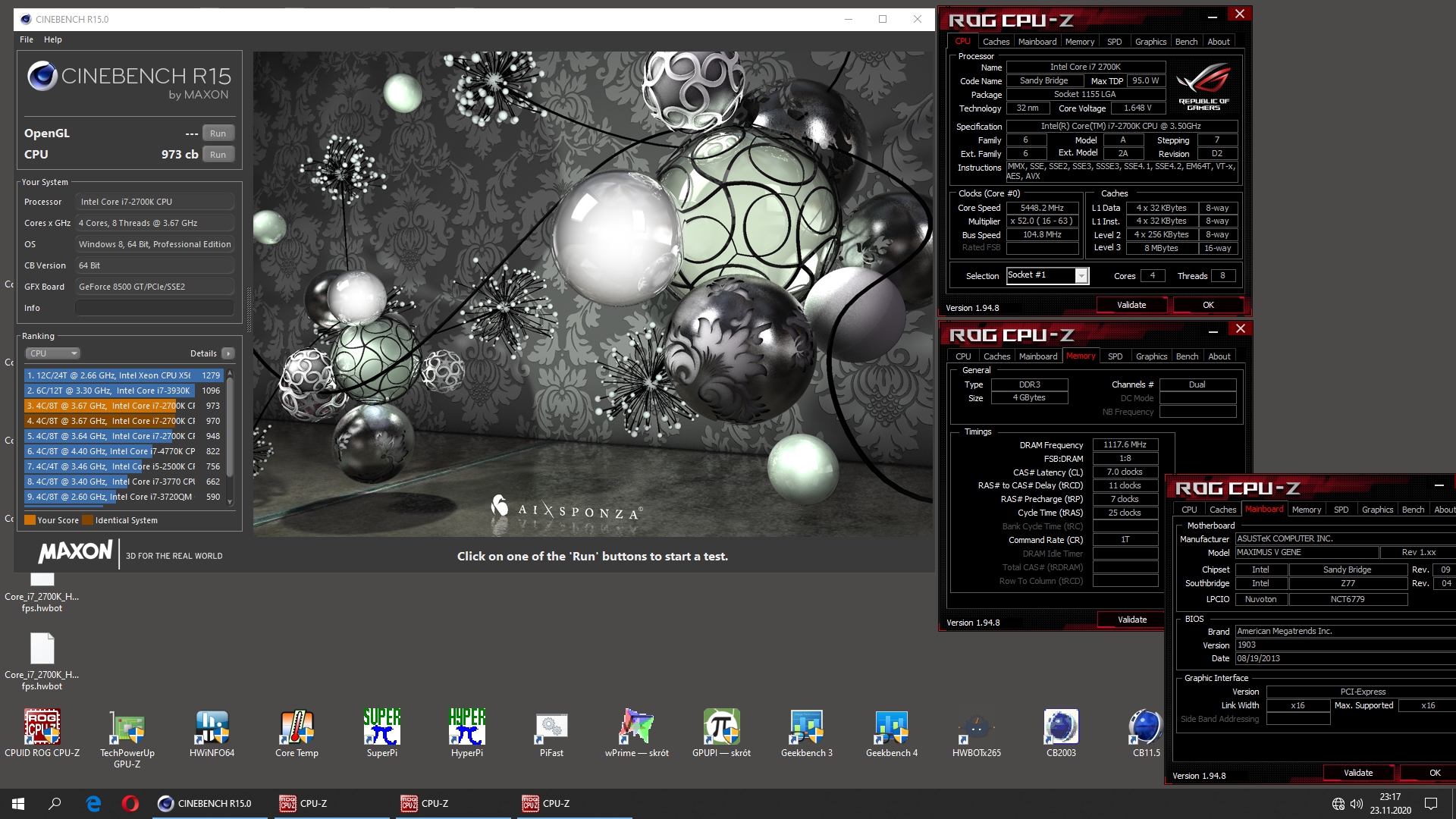The width and height of the screenshot is (1456, 819).
Task: Open TechPowerUp GPU-Z desktop shortcut
Action: click(x=127, y=739)
